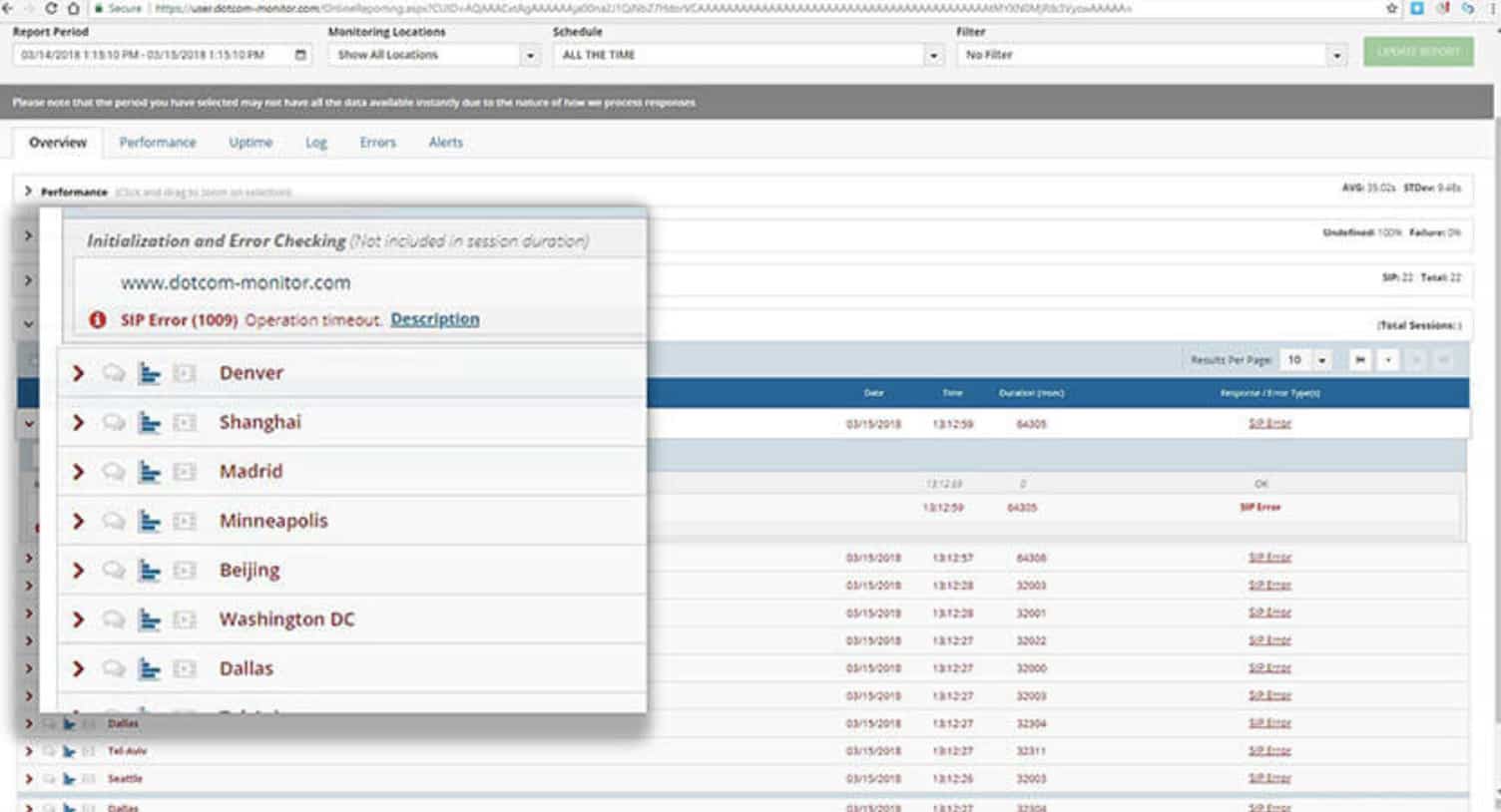Click the Duration (msec) column header
The width and height of the screenshot is (1501, 812).
1031,393
